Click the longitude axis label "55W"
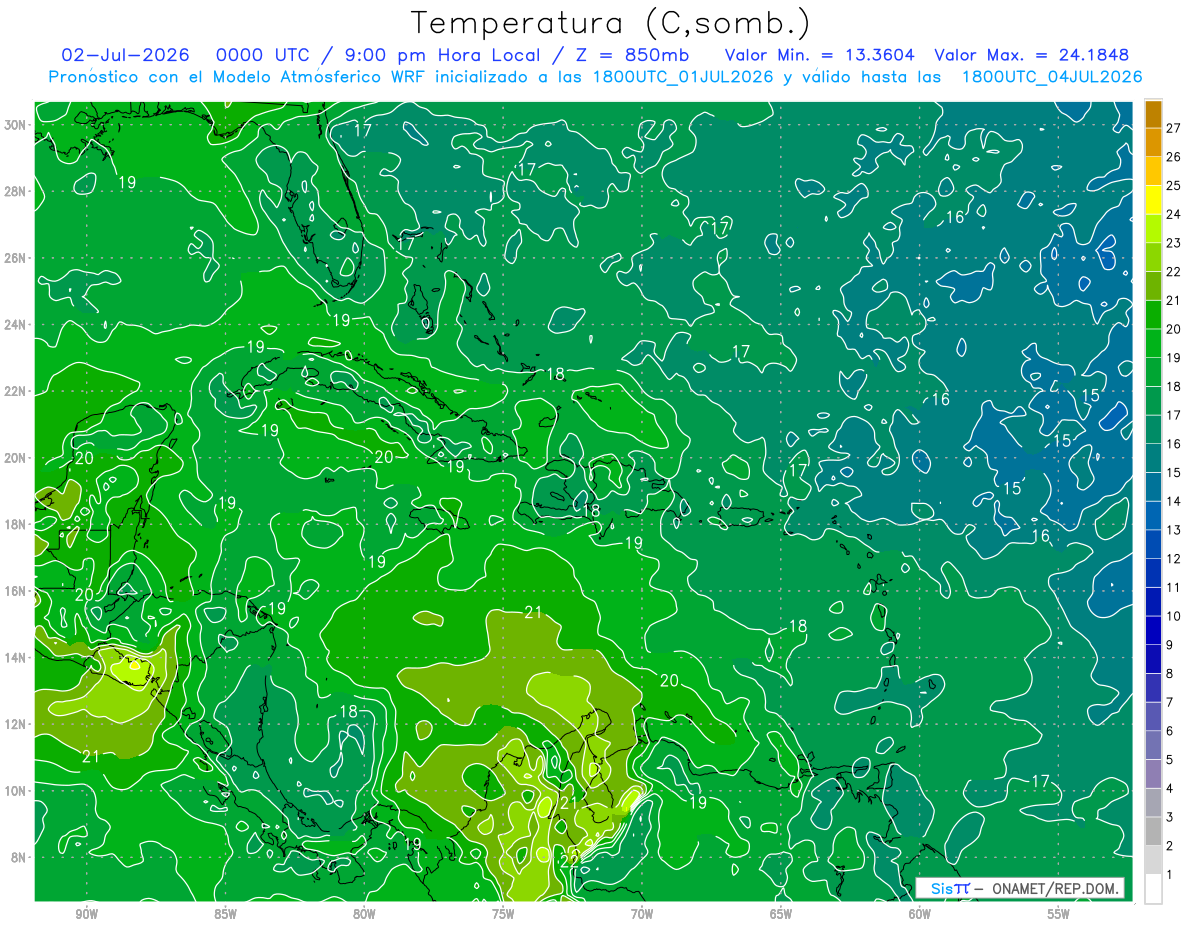 coord(1059,914)
